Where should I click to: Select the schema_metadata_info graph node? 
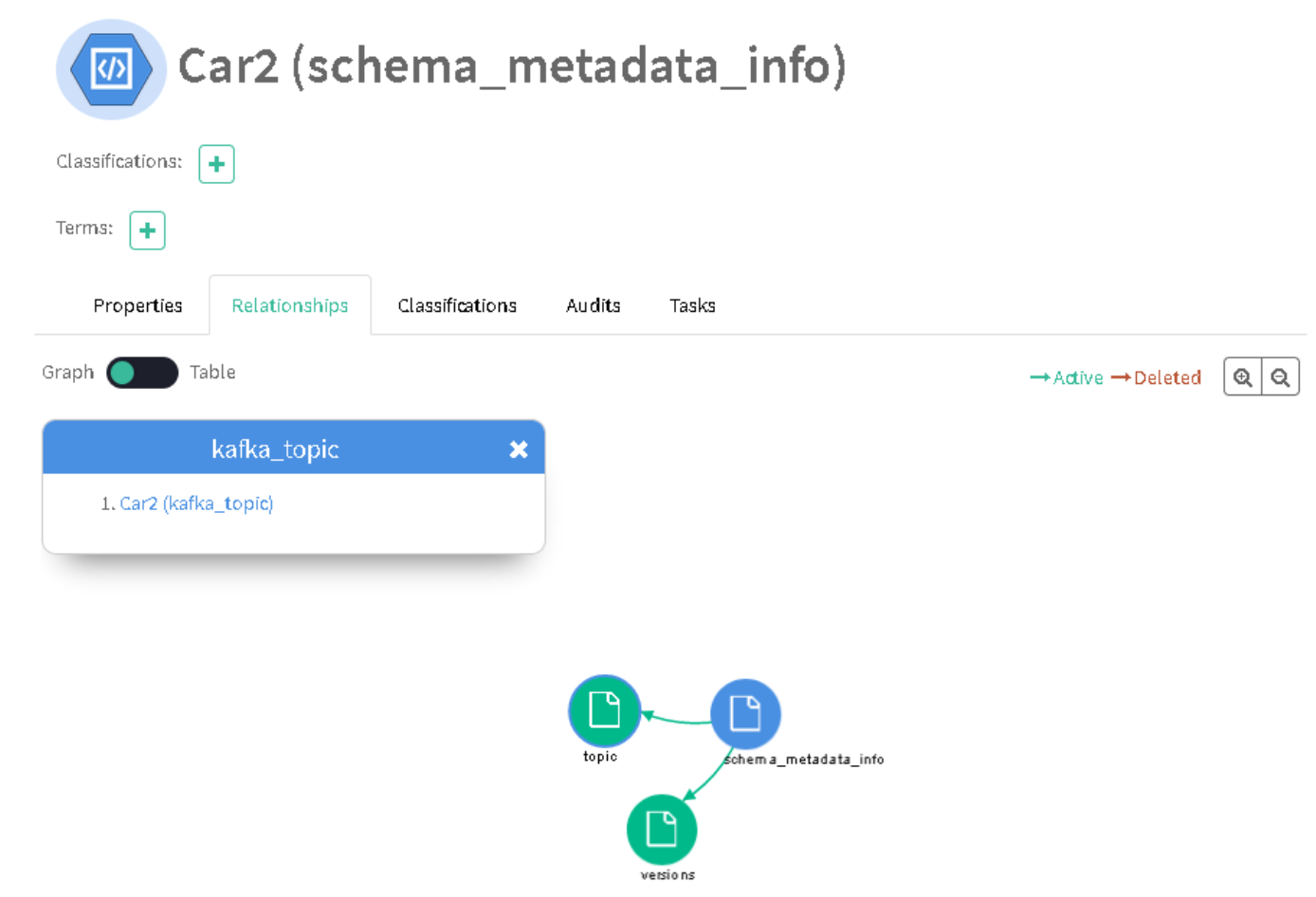[745, 714]
